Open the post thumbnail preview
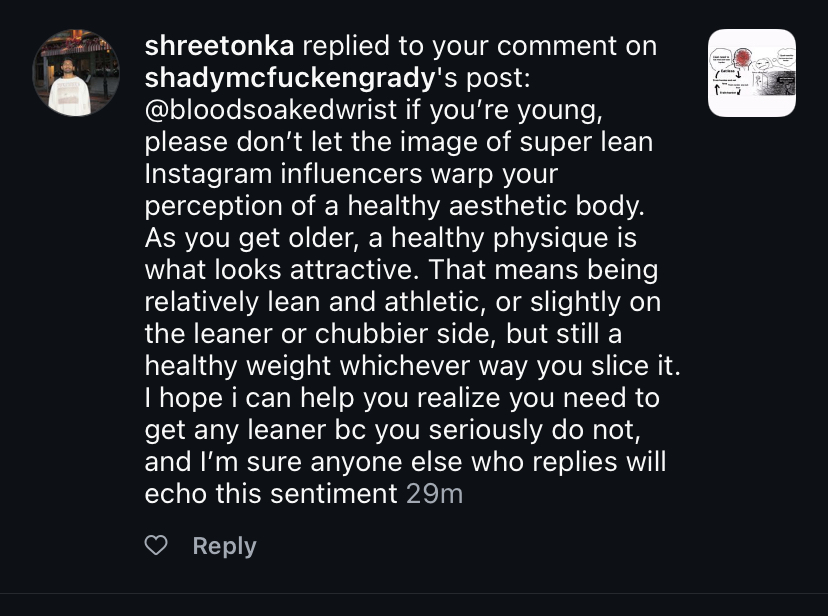Viewport: 828px width, 616px height. pos(751,73)
